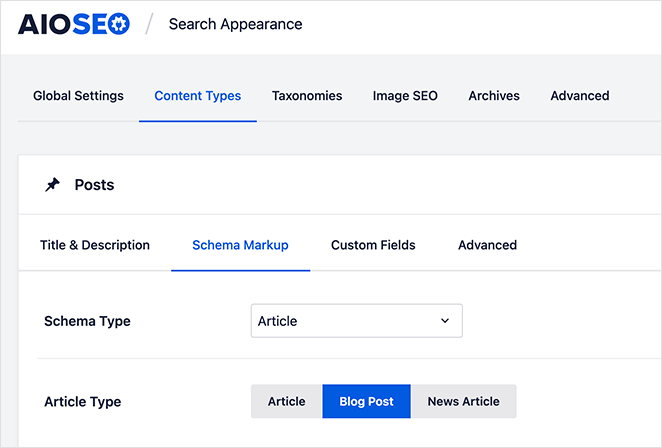662x448 pixels.
Task: Click the Article Type label
Action: 83,401
